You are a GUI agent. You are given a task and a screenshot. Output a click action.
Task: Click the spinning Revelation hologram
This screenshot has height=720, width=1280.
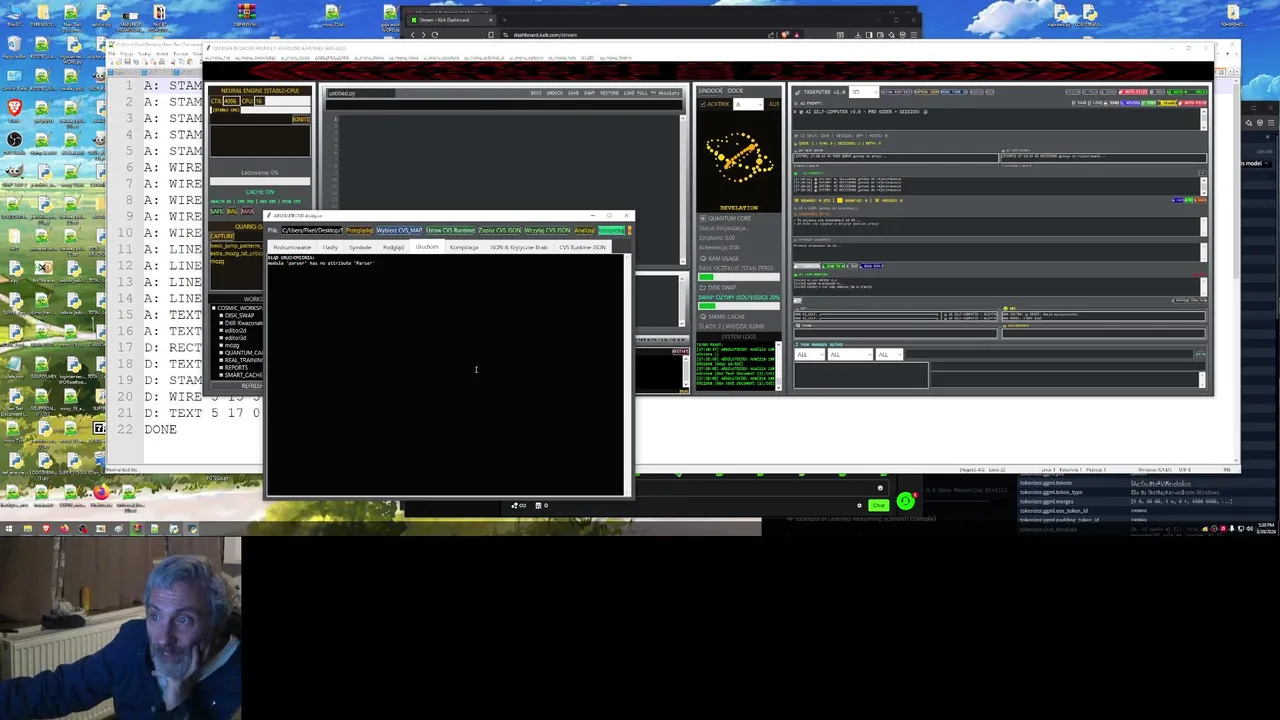739,158
